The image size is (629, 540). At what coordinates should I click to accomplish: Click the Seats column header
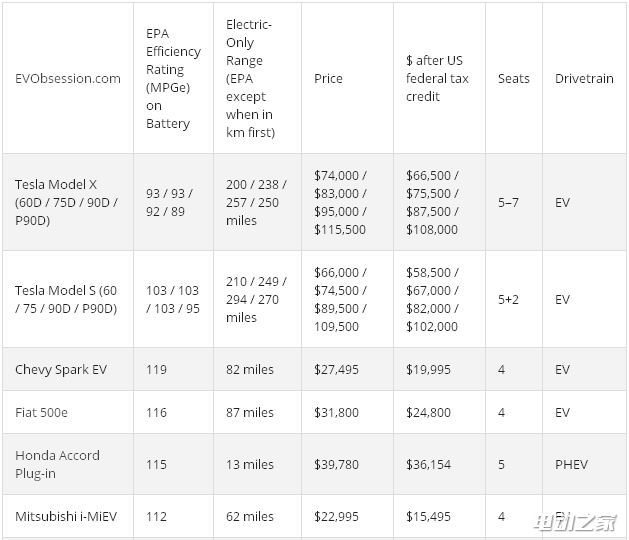[x=513, y=78]
